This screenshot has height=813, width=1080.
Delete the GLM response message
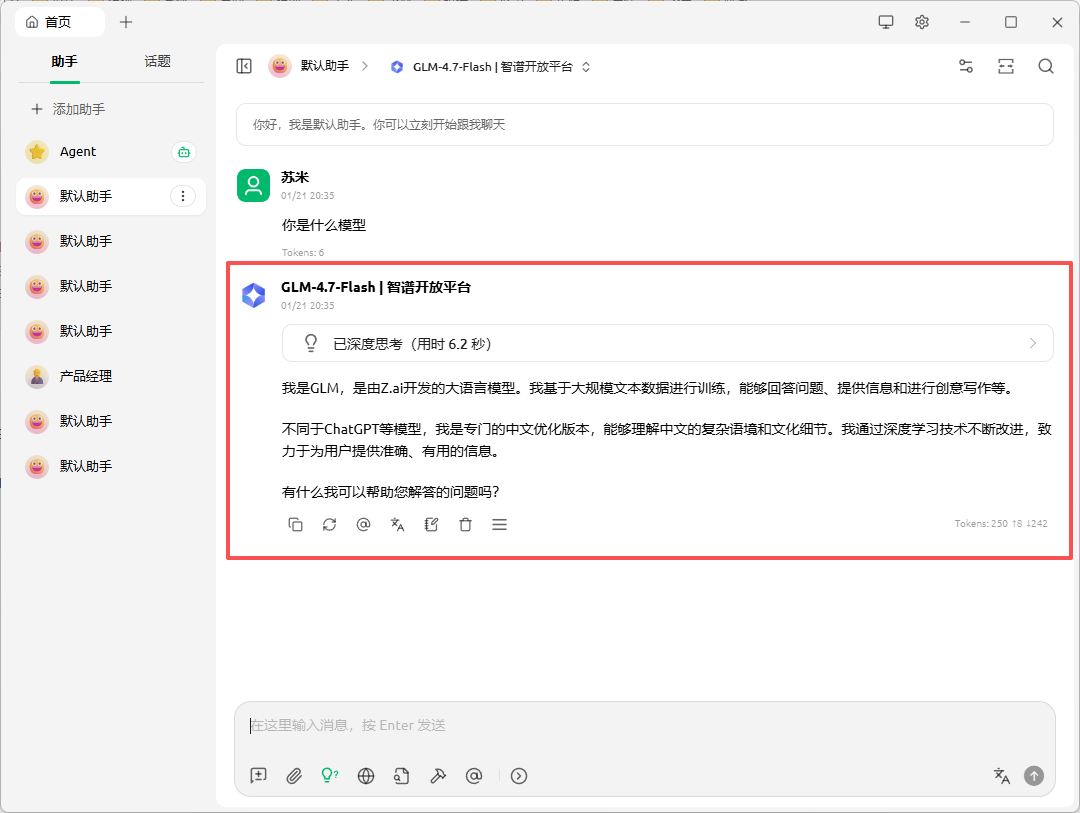(x=465, y=524)
